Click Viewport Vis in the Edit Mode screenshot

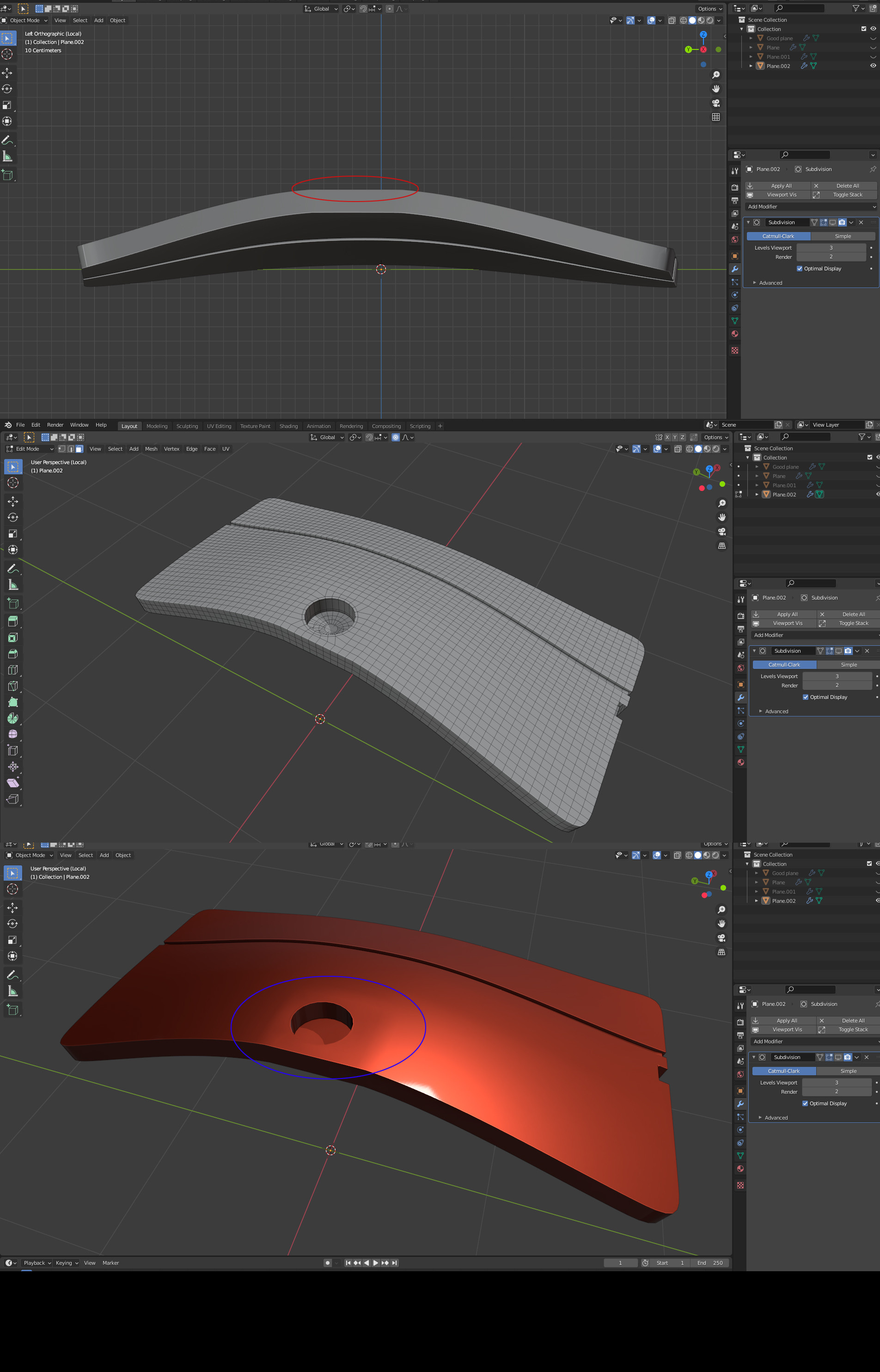(x=784, y=624)
